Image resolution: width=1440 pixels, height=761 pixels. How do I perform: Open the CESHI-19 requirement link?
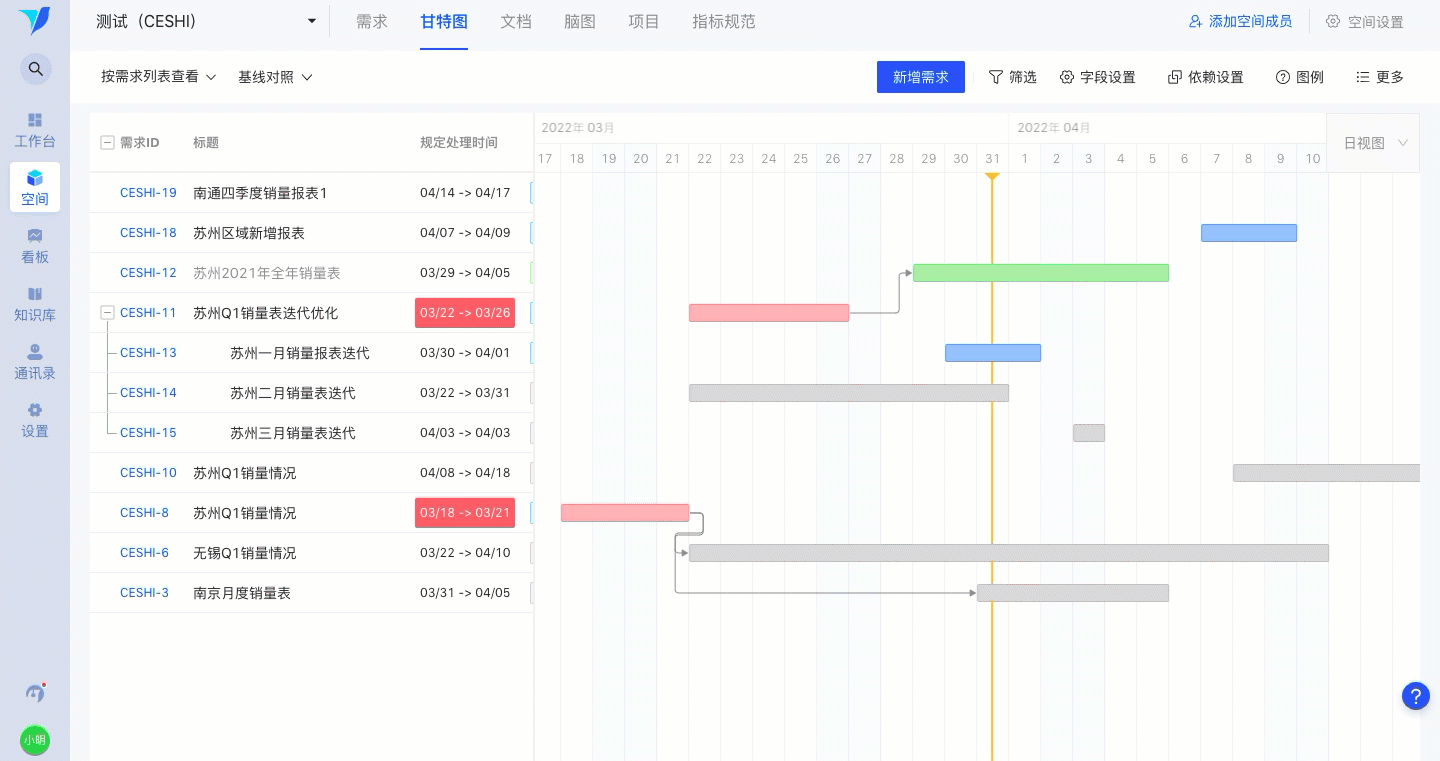pos(148,193)
